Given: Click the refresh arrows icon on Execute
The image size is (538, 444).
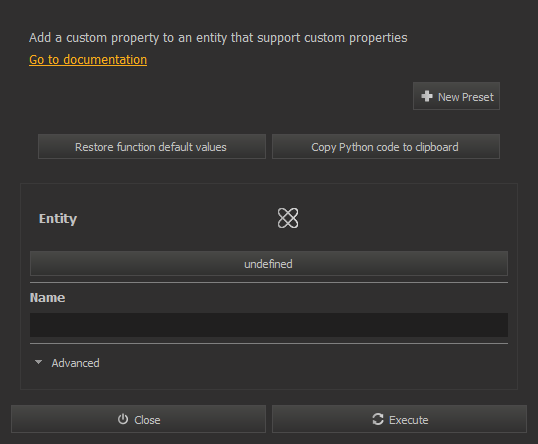Looking at the screenshot, I should 378,419.
